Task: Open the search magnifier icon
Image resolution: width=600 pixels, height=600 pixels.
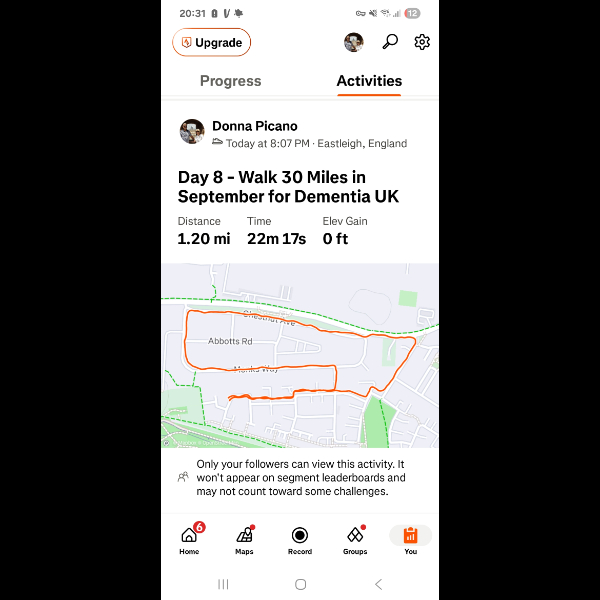Action: click(x=390, y=42)
